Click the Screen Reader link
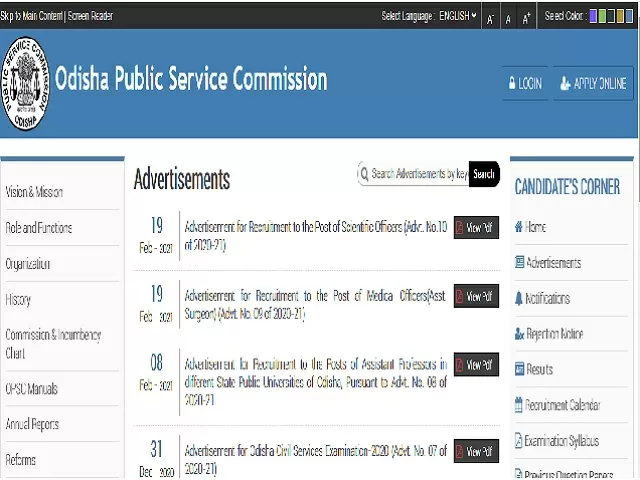The height and width of the screenshot is (480, 640). pyautogui.click(x=90, y=16)
